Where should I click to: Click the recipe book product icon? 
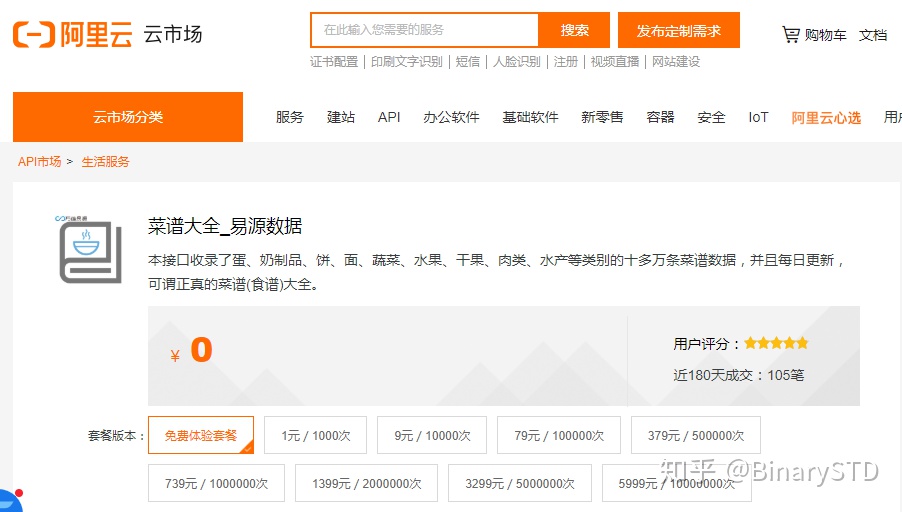tap(90, 250)
